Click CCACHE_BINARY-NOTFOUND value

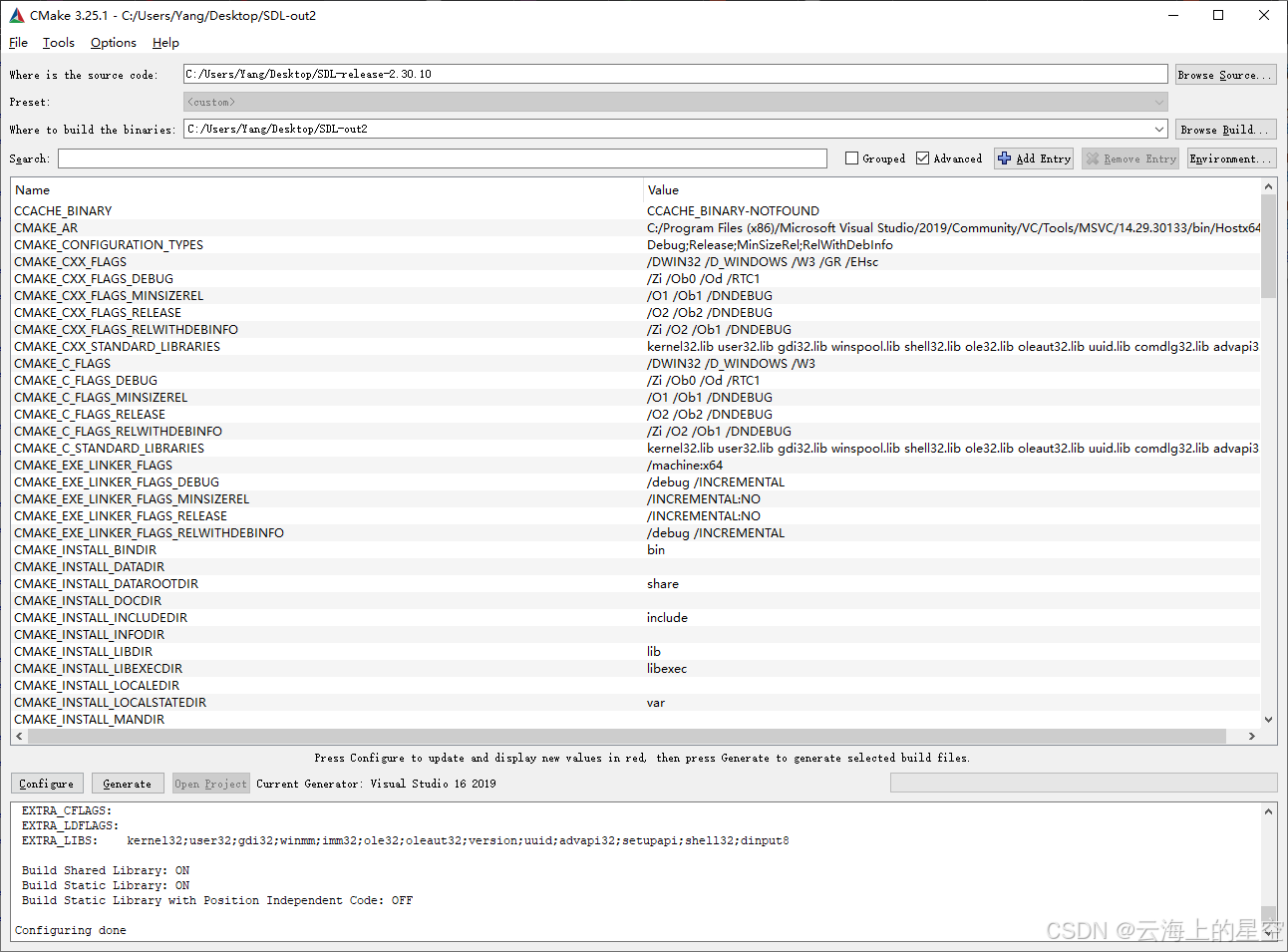(x=733, y=210)
